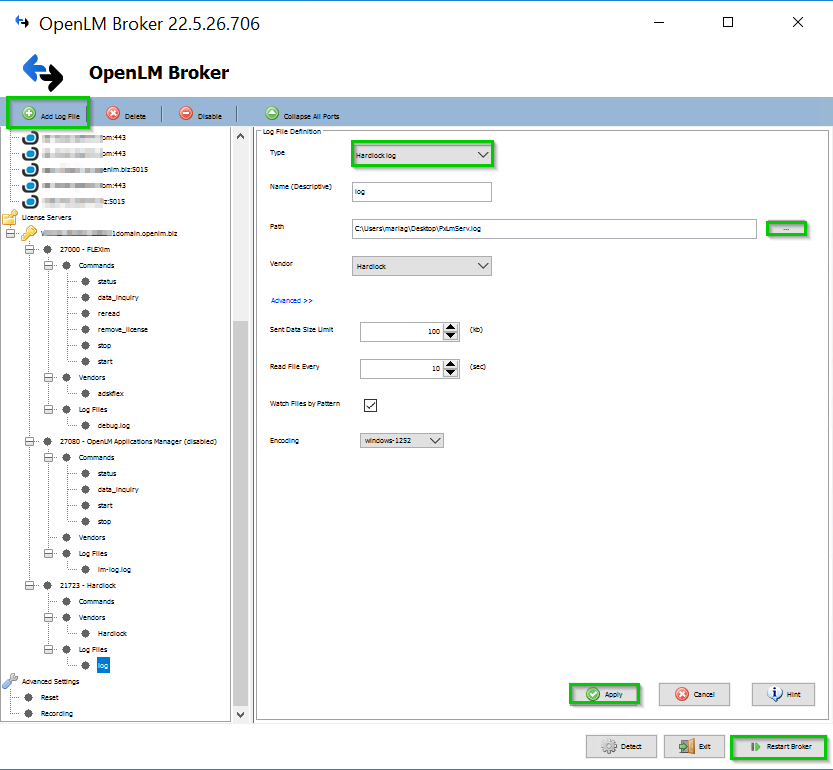Collapse the 27000 - FLEXlm port node
The width and height of the screenshot is (833, 770).
click(x=31, y=249)
